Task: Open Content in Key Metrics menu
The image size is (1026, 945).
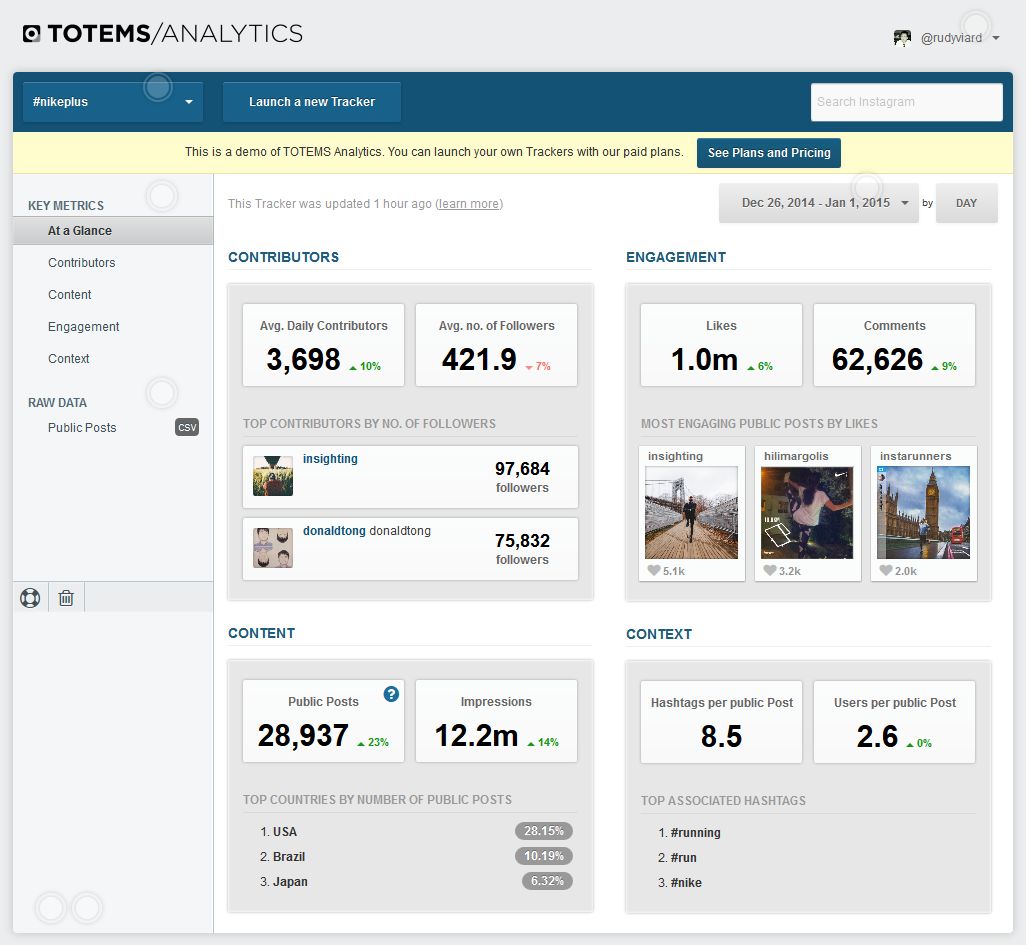Action: point(69,294)
